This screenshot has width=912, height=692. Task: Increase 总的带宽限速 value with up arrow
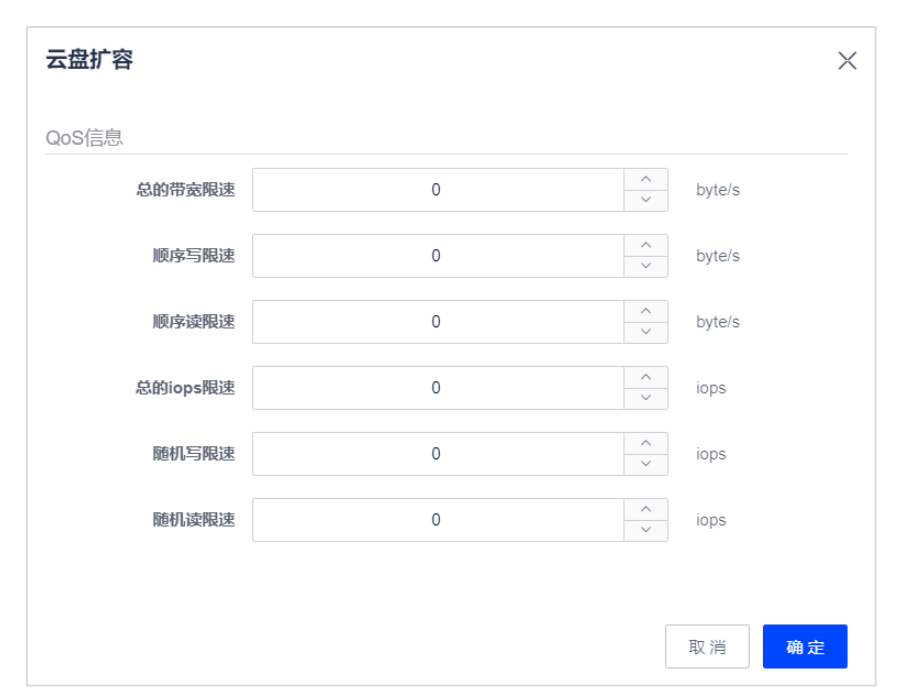tap(646, 180)
